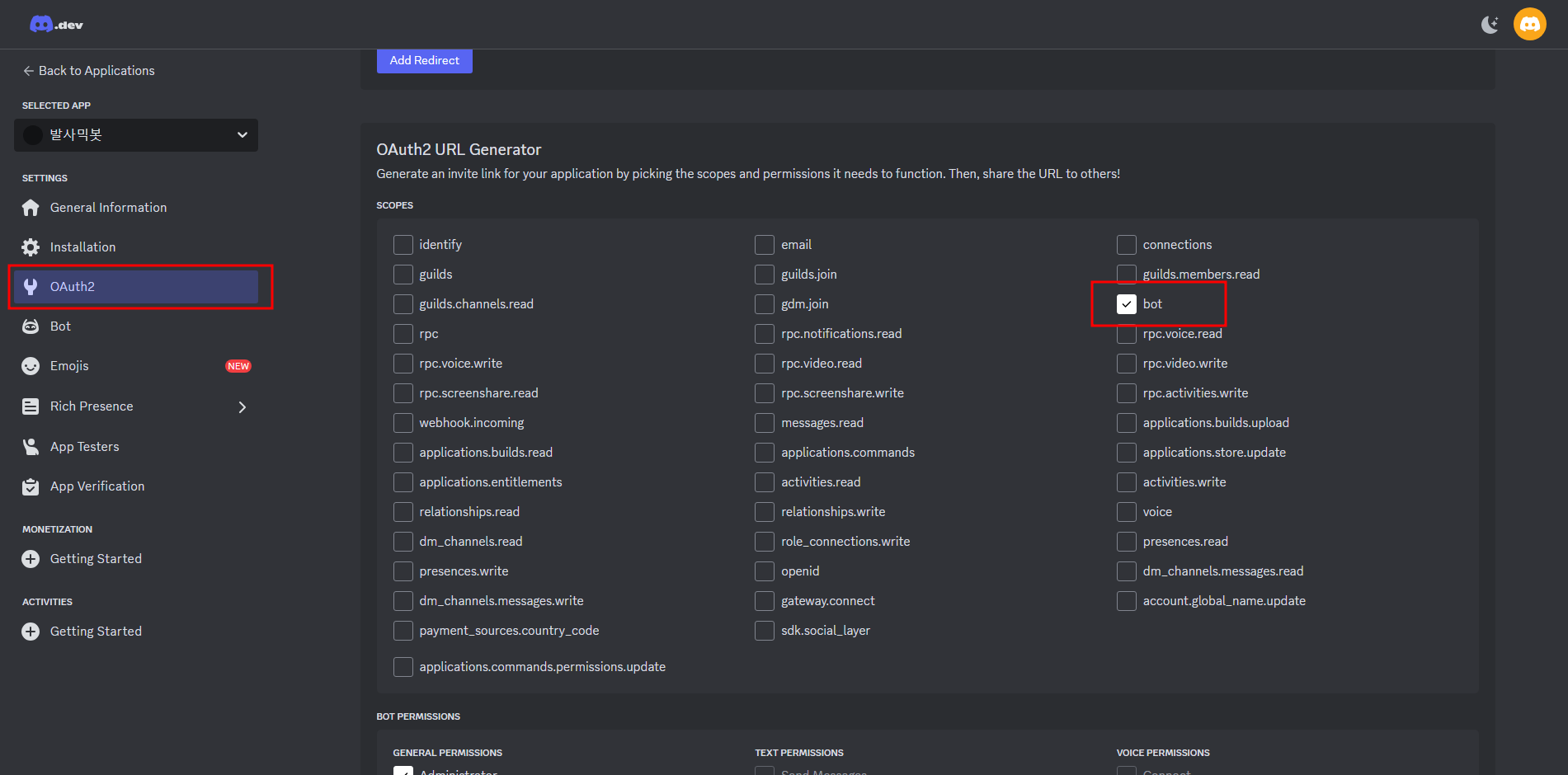Check applications.store.update scope

coord(1127,453)
